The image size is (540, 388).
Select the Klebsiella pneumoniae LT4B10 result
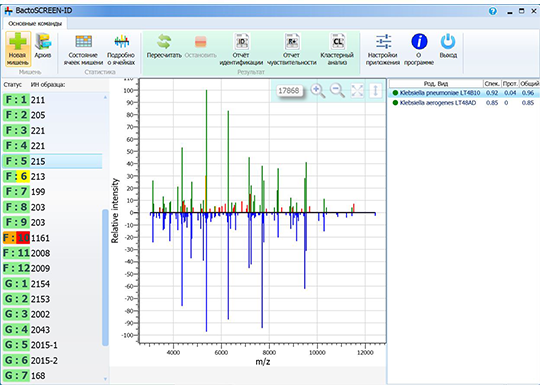[464, 93]
